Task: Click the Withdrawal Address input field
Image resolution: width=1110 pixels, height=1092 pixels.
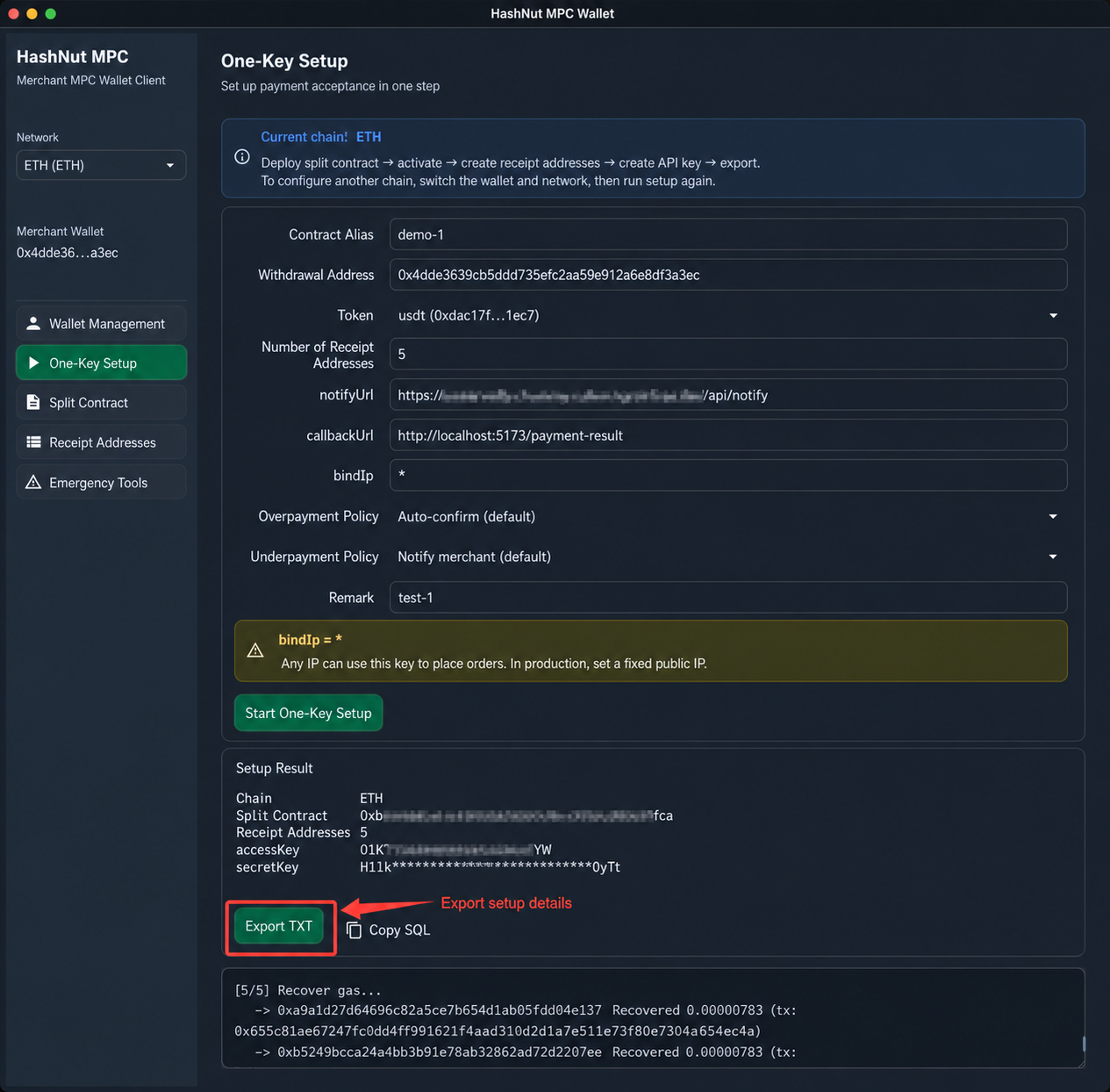Action: tap(728, 275)
